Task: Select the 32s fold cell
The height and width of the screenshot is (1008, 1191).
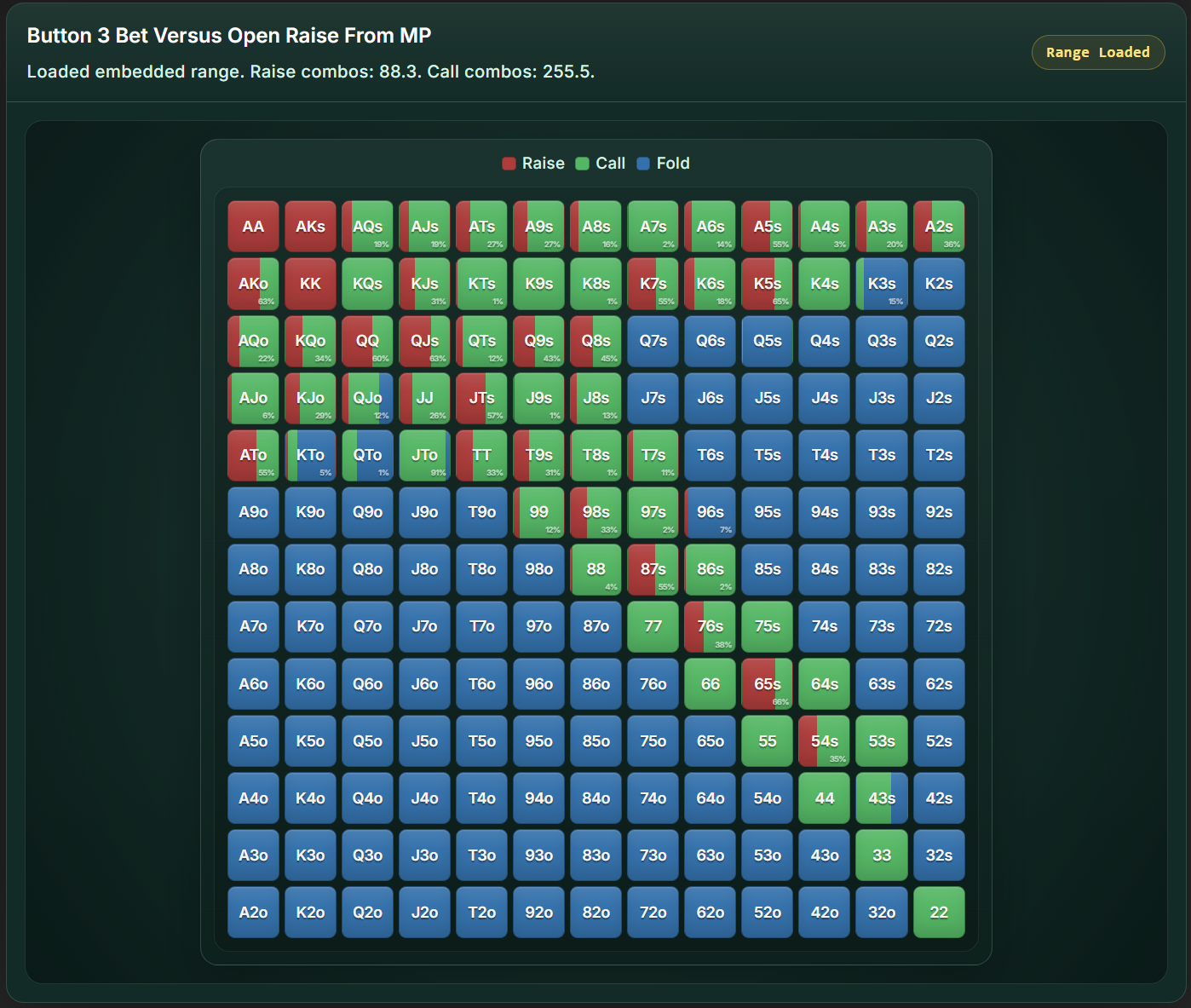Action: (x=939, y=855)
